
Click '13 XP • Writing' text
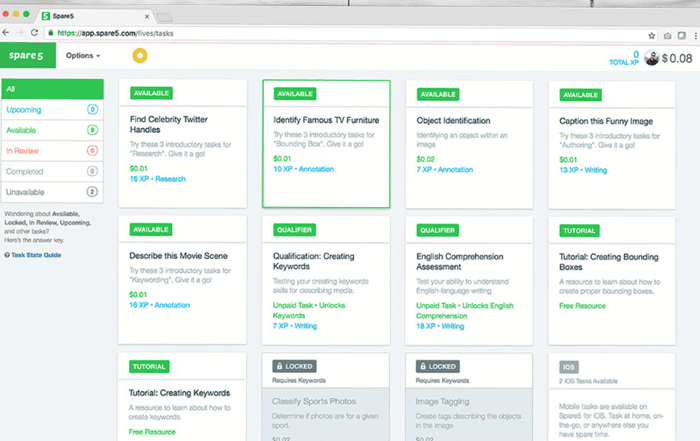583,170
